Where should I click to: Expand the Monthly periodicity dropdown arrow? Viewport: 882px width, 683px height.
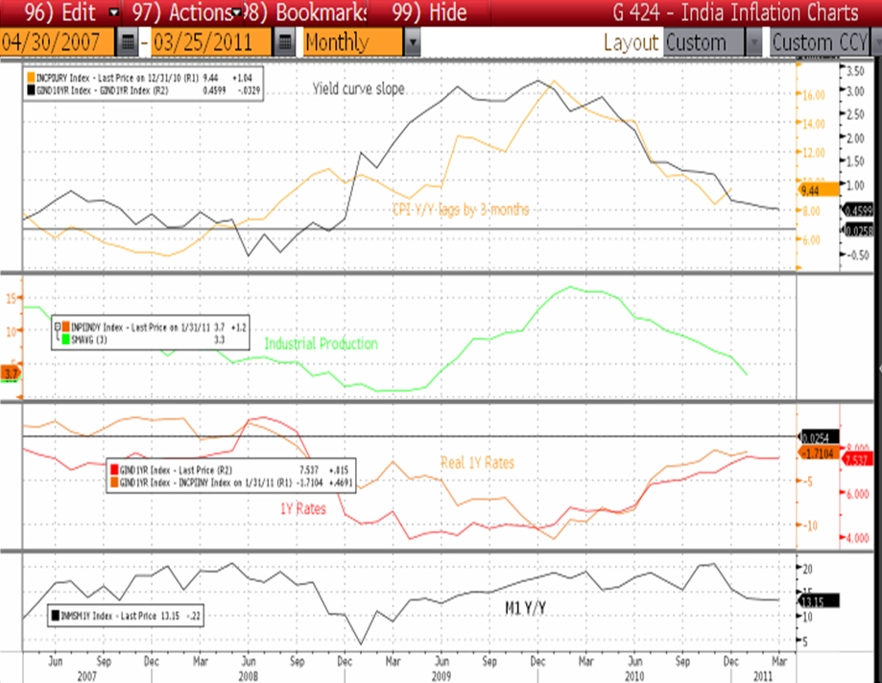(x=412, y=43)
